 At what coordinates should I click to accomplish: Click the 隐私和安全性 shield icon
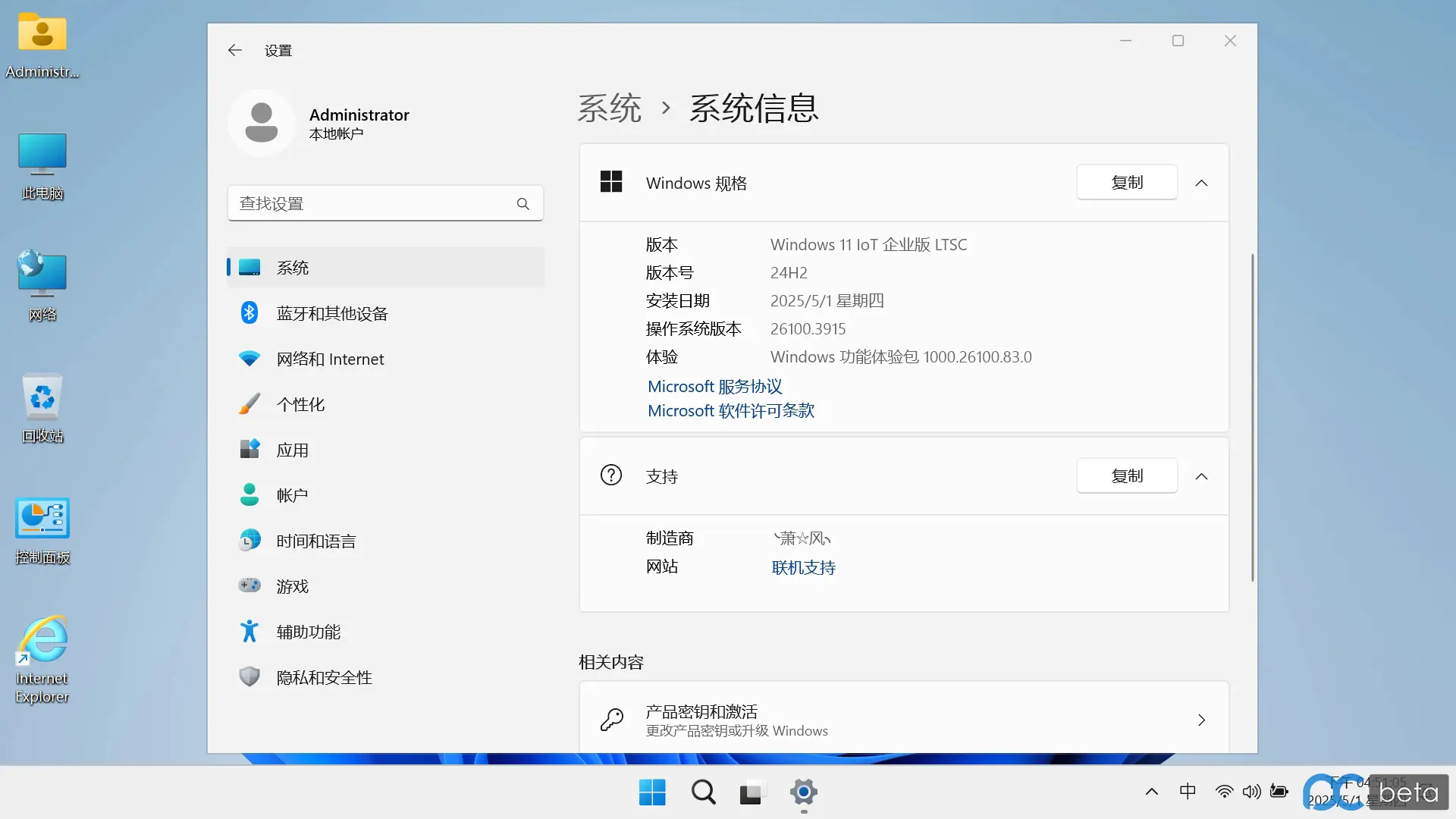(249, 676)
